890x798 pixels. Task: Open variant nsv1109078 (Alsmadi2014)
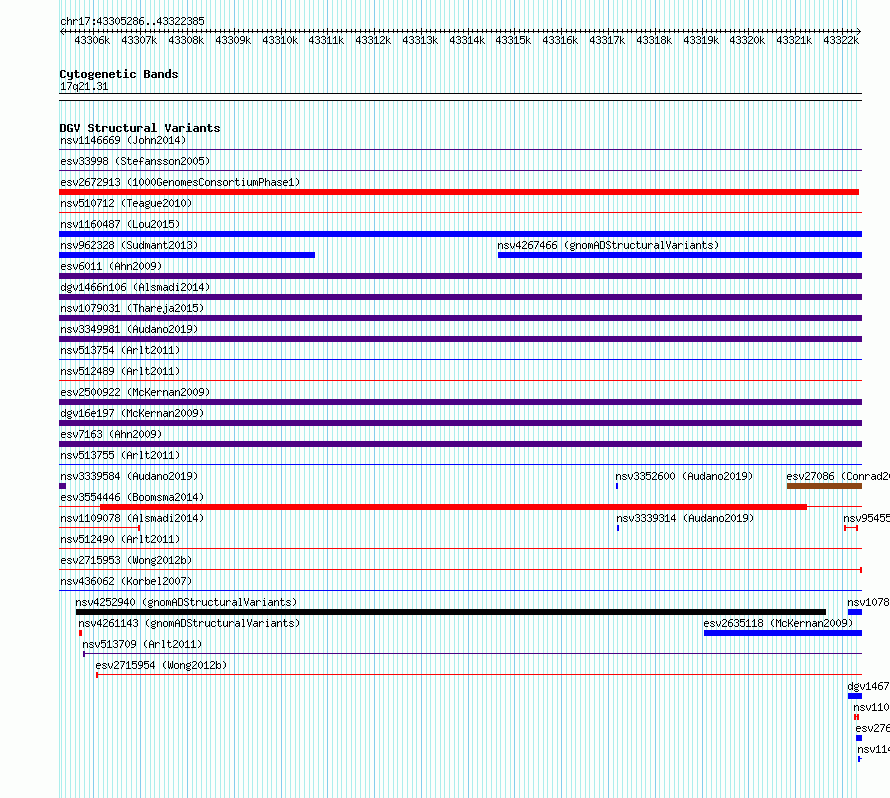tap(132, 518)
